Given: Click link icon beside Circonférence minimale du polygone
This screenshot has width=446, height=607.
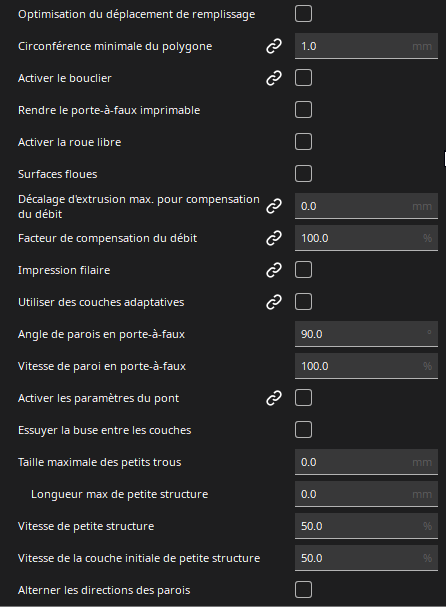Looking at the screenshot, I should 274,46.
